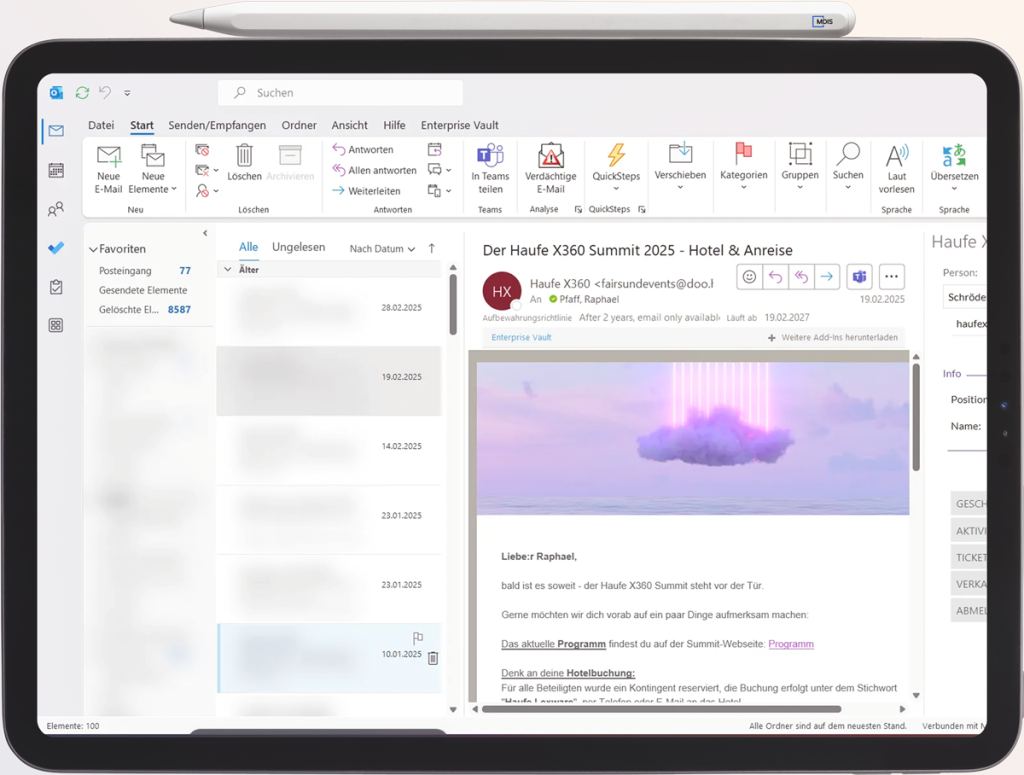The width and height of the screenshot is (1024, 775).
Task: Open Calendar from the left sidebar
Action: click(x=56, y=171)
